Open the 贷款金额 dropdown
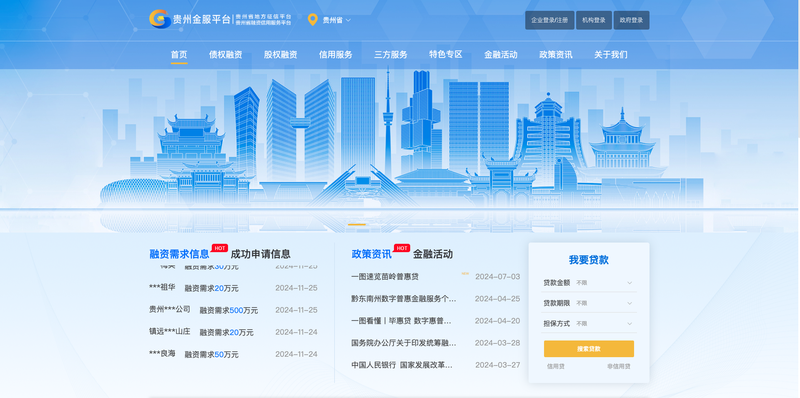This screenshot has width=800, height=398. (588, 283)
